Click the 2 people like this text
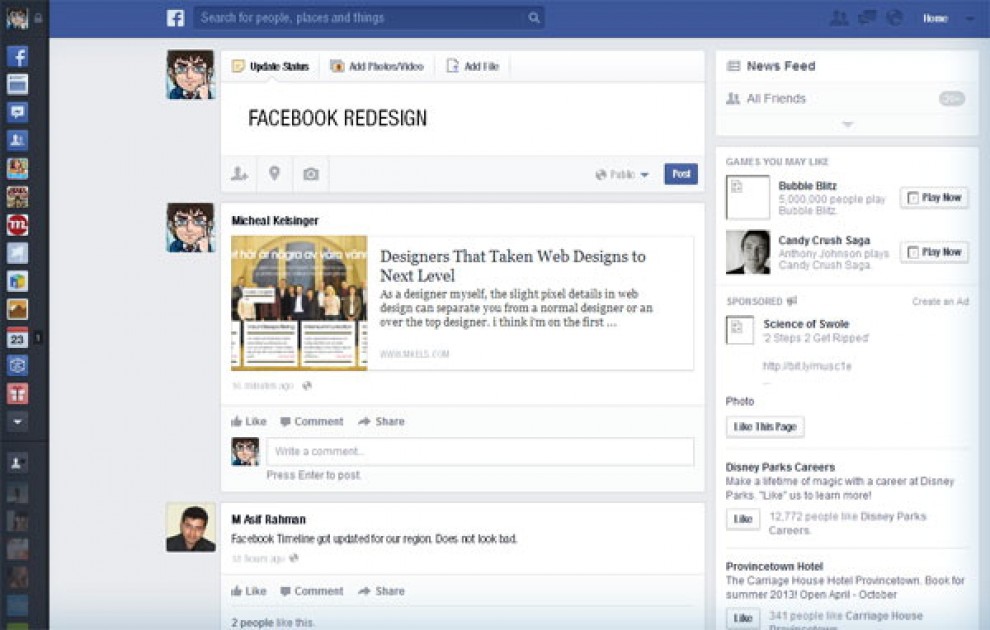 (x=273, y=622)
